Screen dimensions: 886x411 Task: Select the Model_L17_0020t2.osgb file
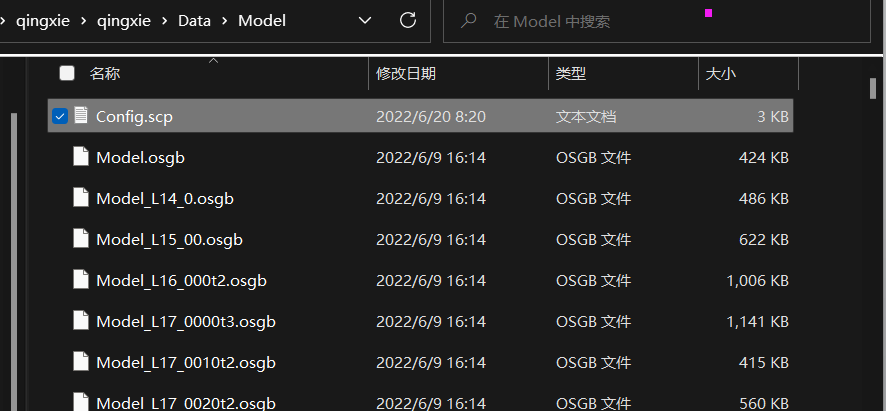click(x=186, y=403)
